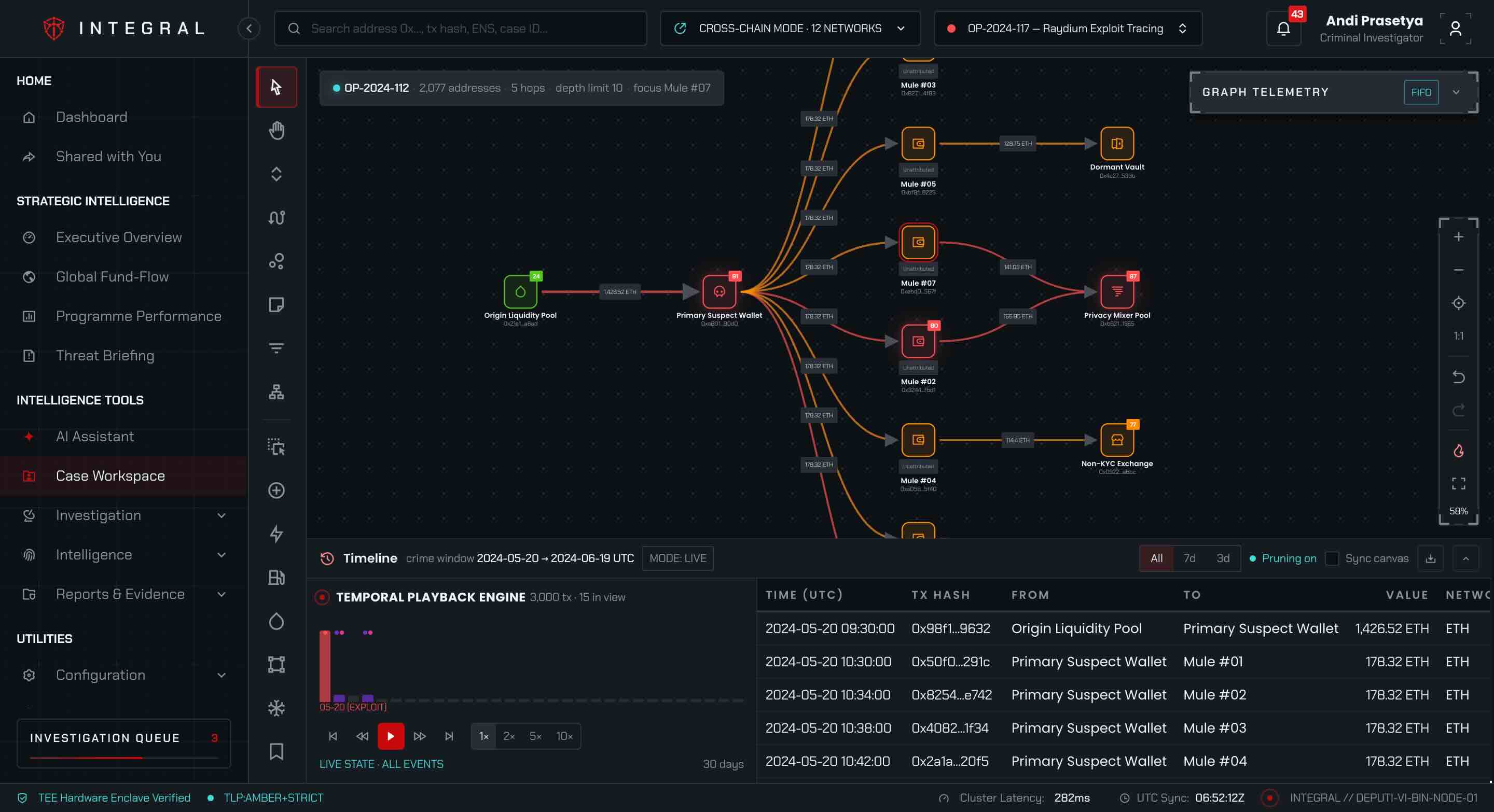Open the OP-2024-117 case selector
This screenshot has height=812, width=1494.
1068,29
